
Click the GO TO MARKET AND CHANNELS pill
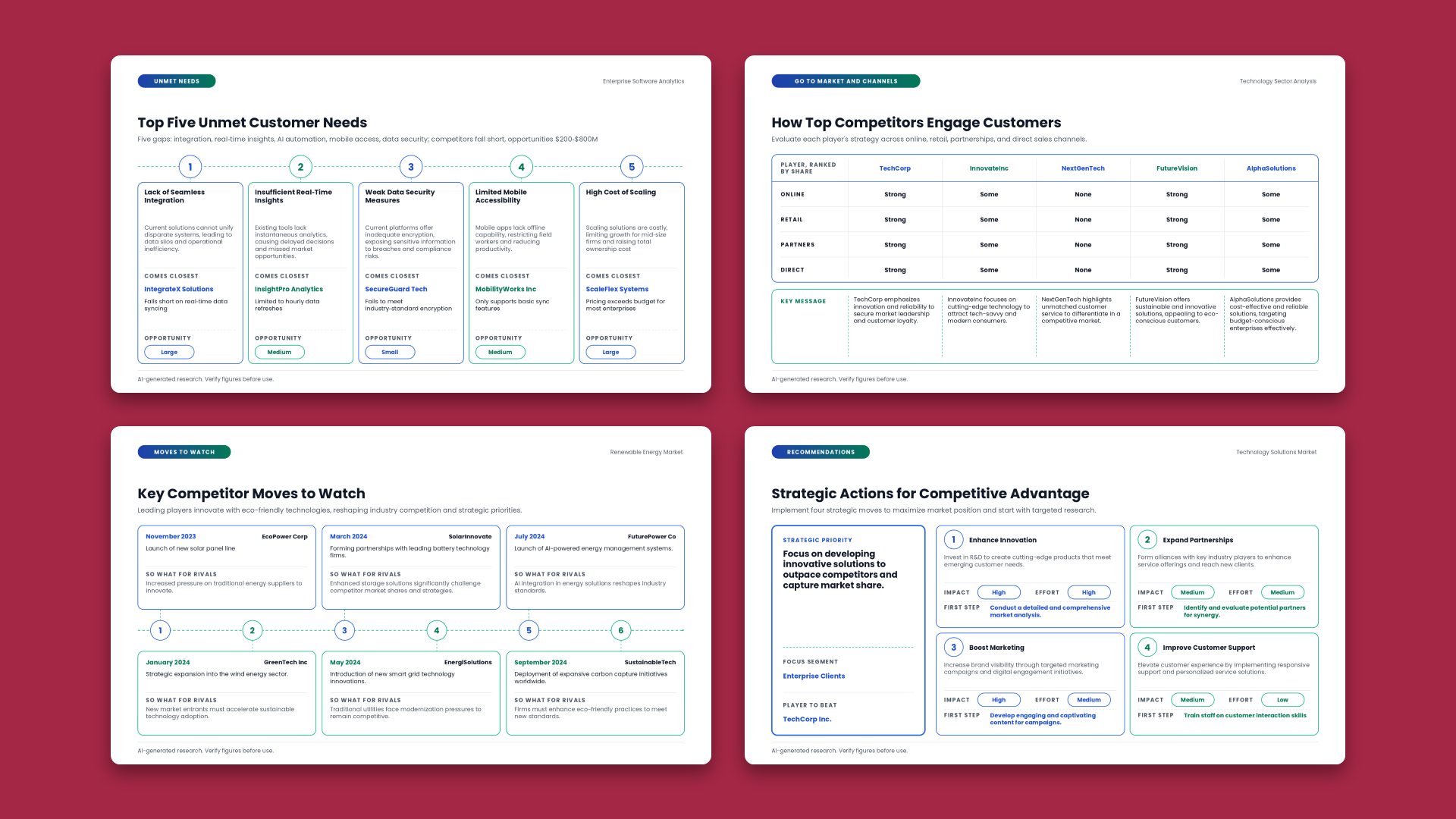(x=846, y=81)
